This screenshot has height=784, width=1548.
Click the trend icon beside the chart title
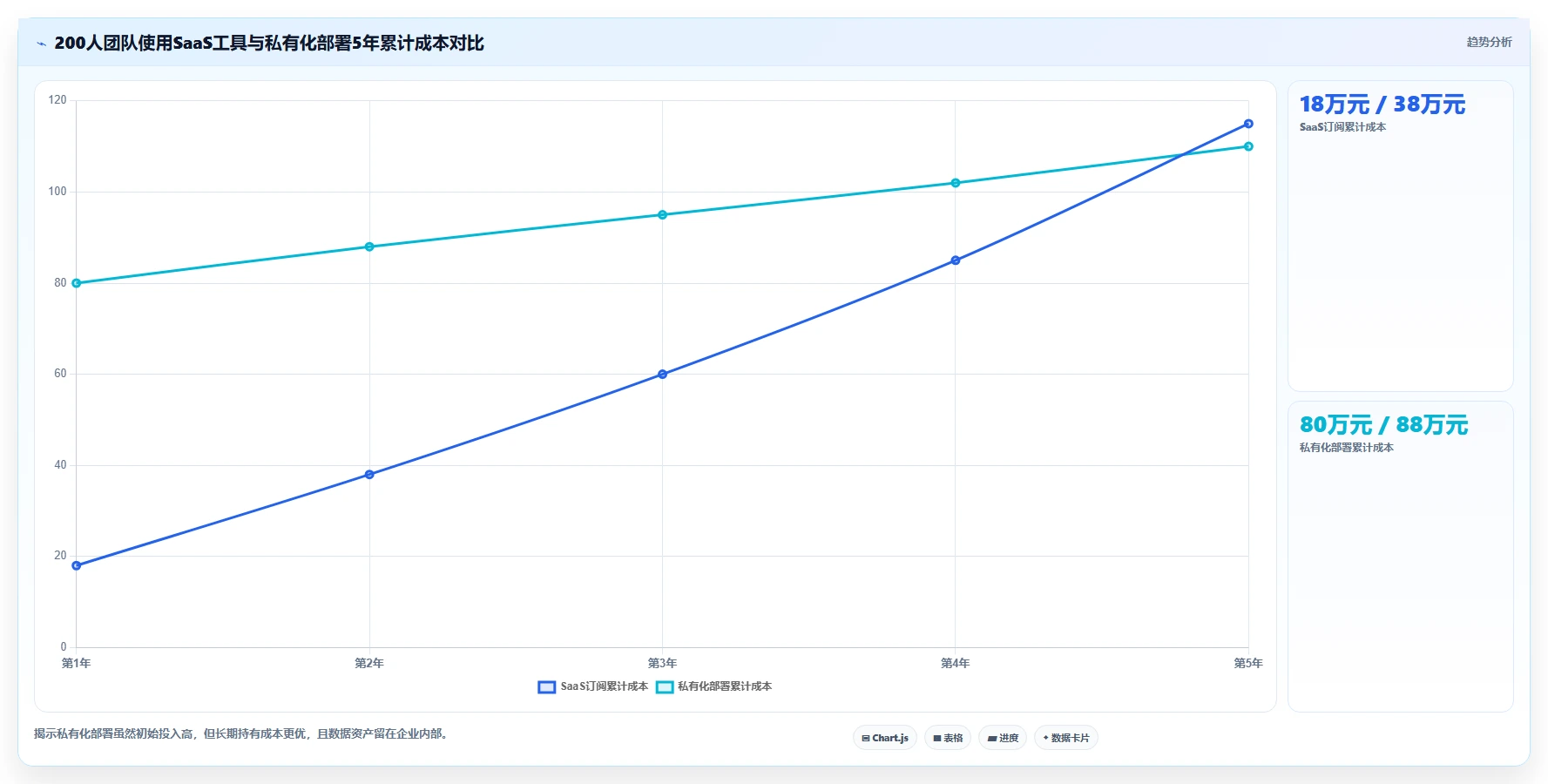[x=41, y=44]
